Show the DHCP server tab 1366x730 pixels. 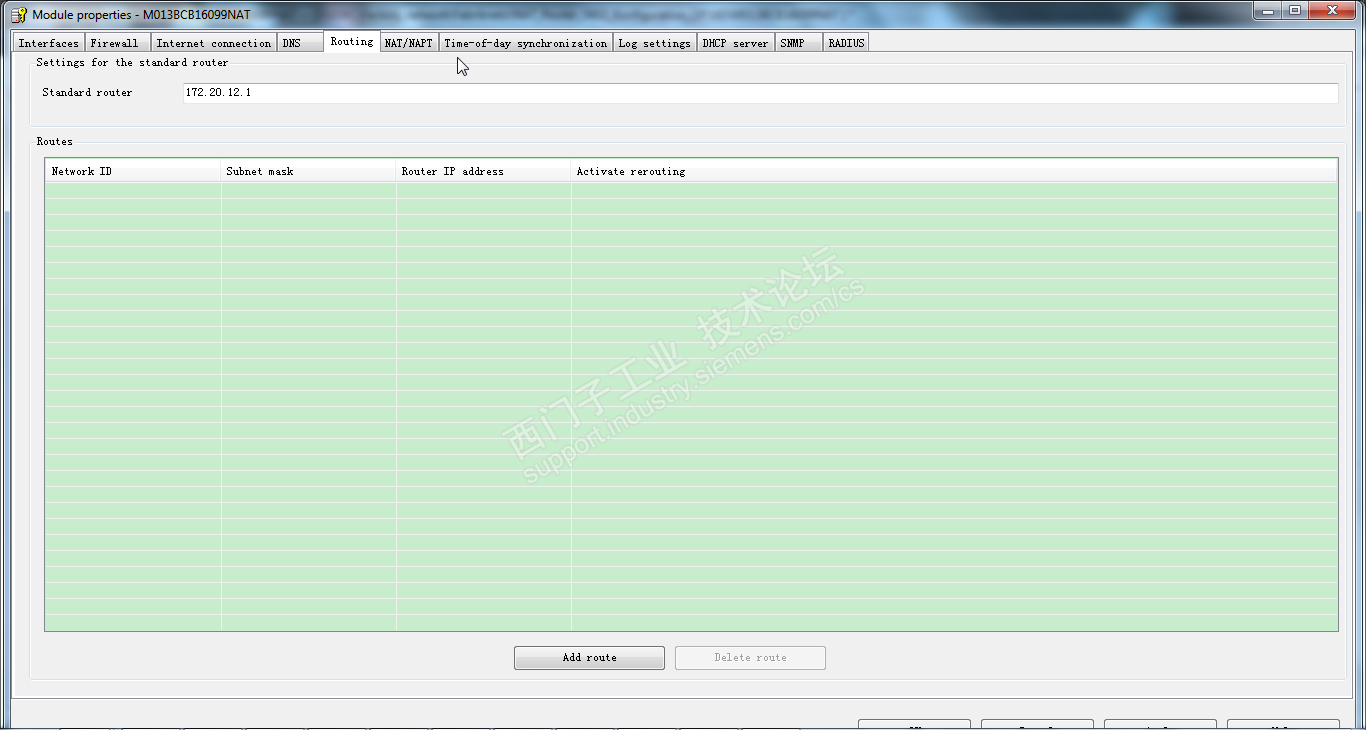(x=735, y=43)
